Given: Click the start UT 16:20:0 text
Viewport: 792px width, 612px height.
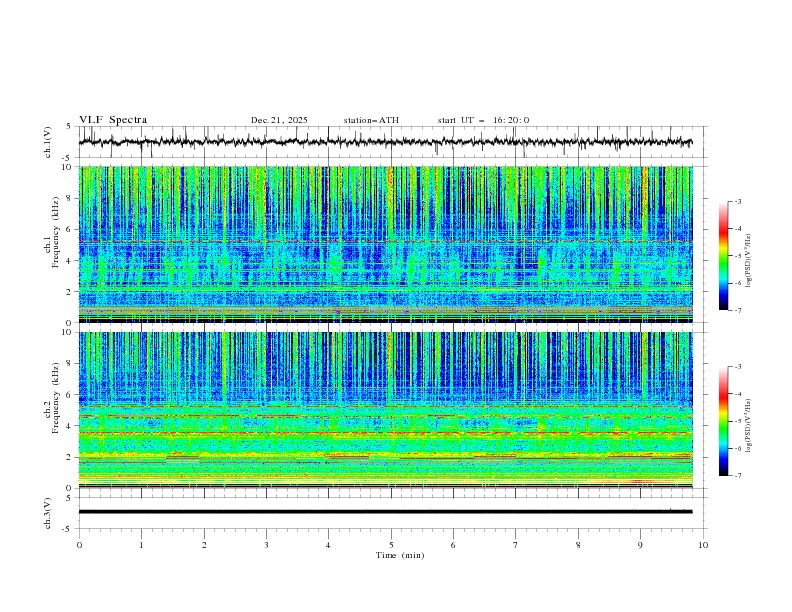Looking at the screenshot, I should click(483, 120).
